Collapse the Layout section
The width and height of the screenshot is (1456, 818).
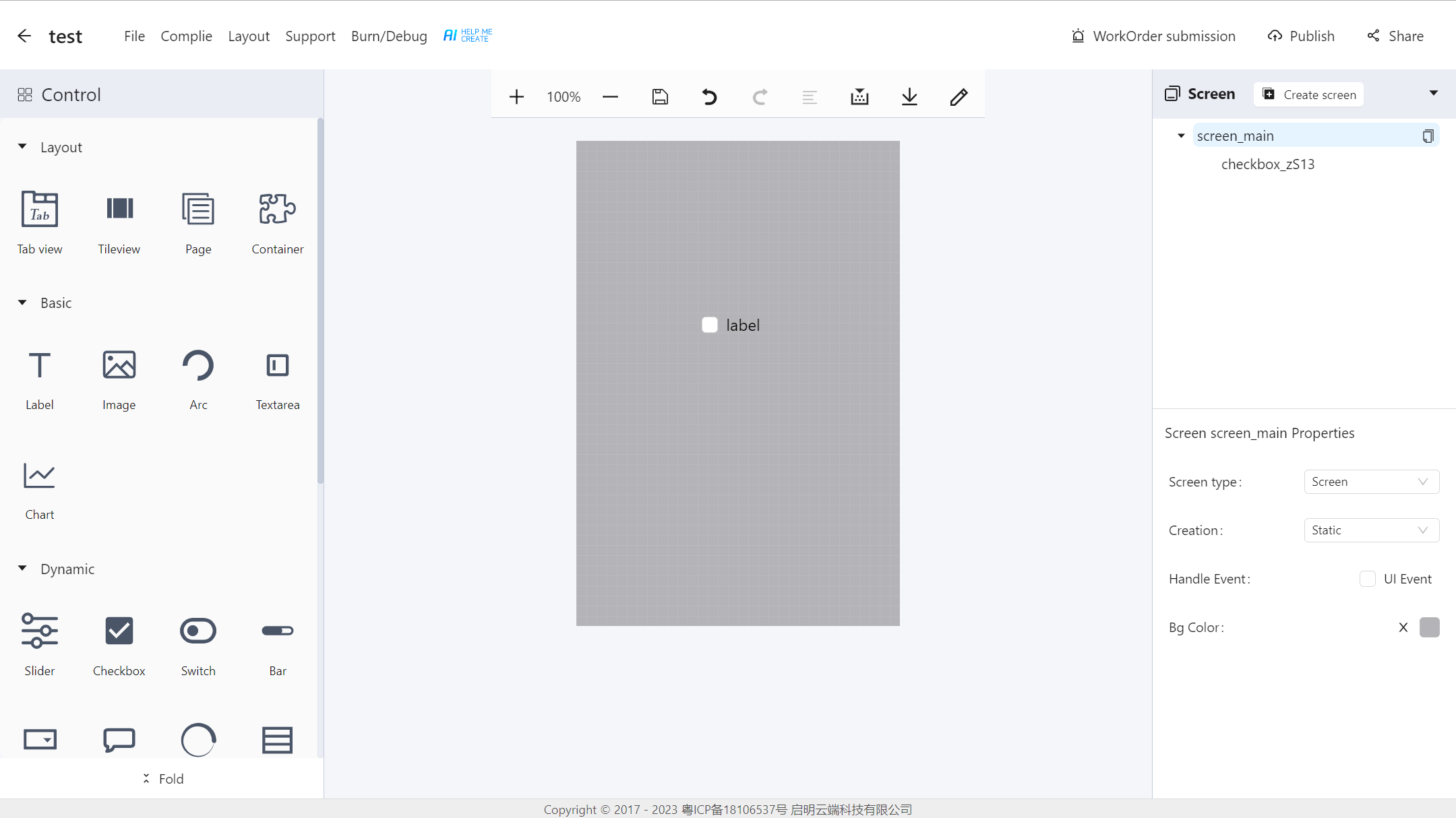[22, 146]
